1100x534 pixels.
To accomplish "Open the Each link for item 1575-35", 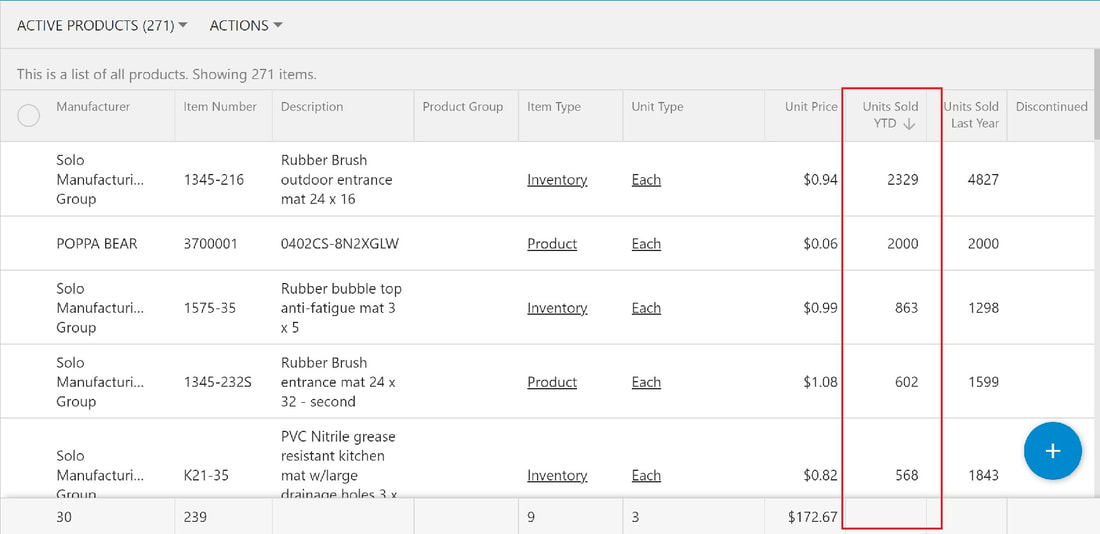I will (646, 308).
